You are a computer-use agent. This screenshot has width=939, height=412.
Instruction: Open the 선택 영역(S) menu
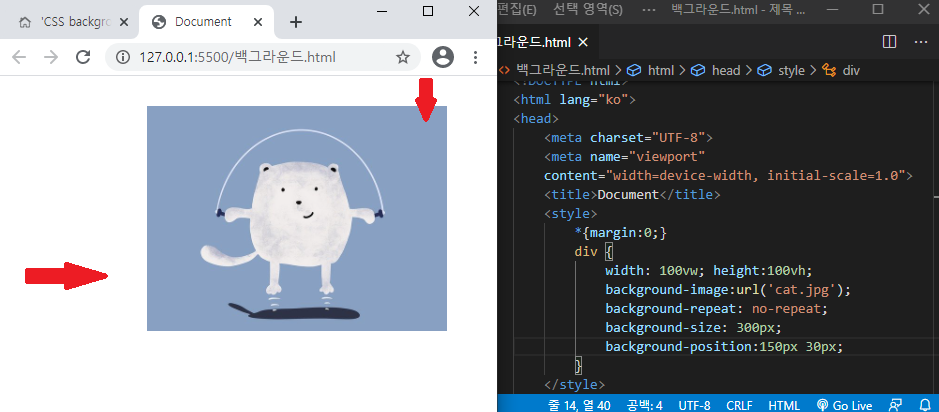click(x=587, y=9)
